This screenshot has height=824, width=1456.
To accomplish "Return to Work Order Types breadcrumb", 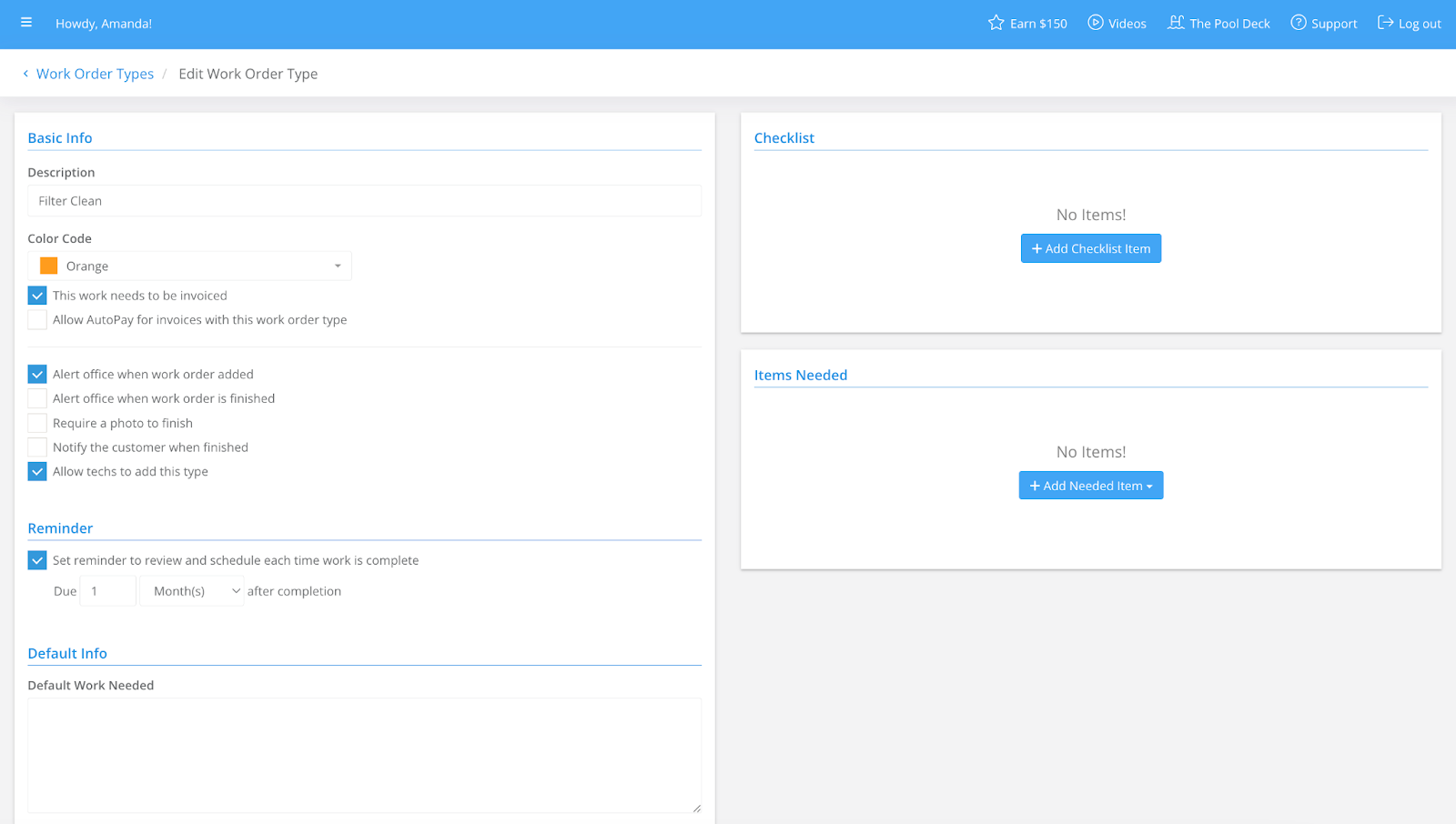I will click(95, 74).
